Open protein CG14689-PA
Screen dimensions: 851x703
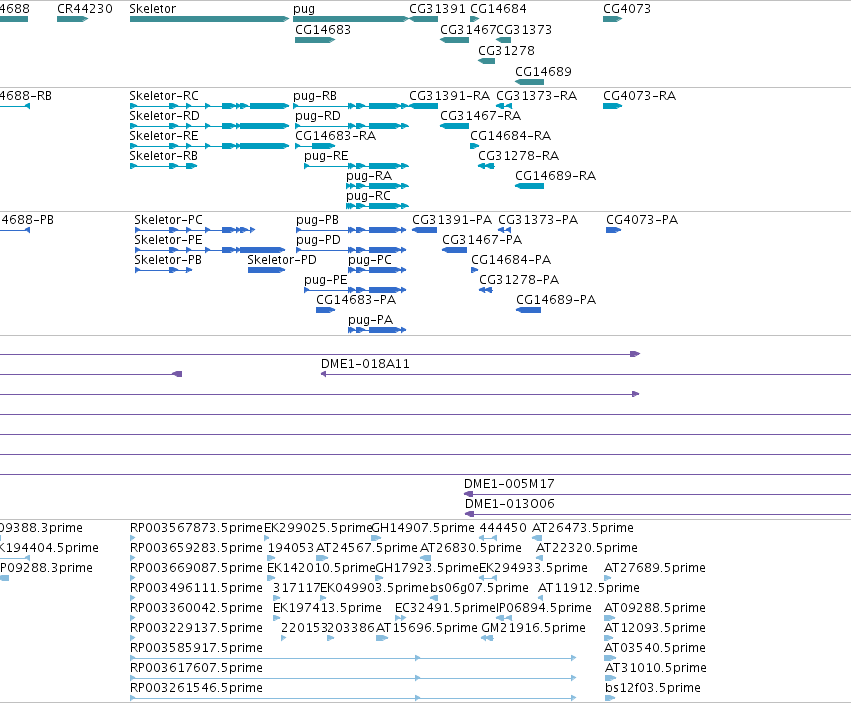tap(529, 311)
